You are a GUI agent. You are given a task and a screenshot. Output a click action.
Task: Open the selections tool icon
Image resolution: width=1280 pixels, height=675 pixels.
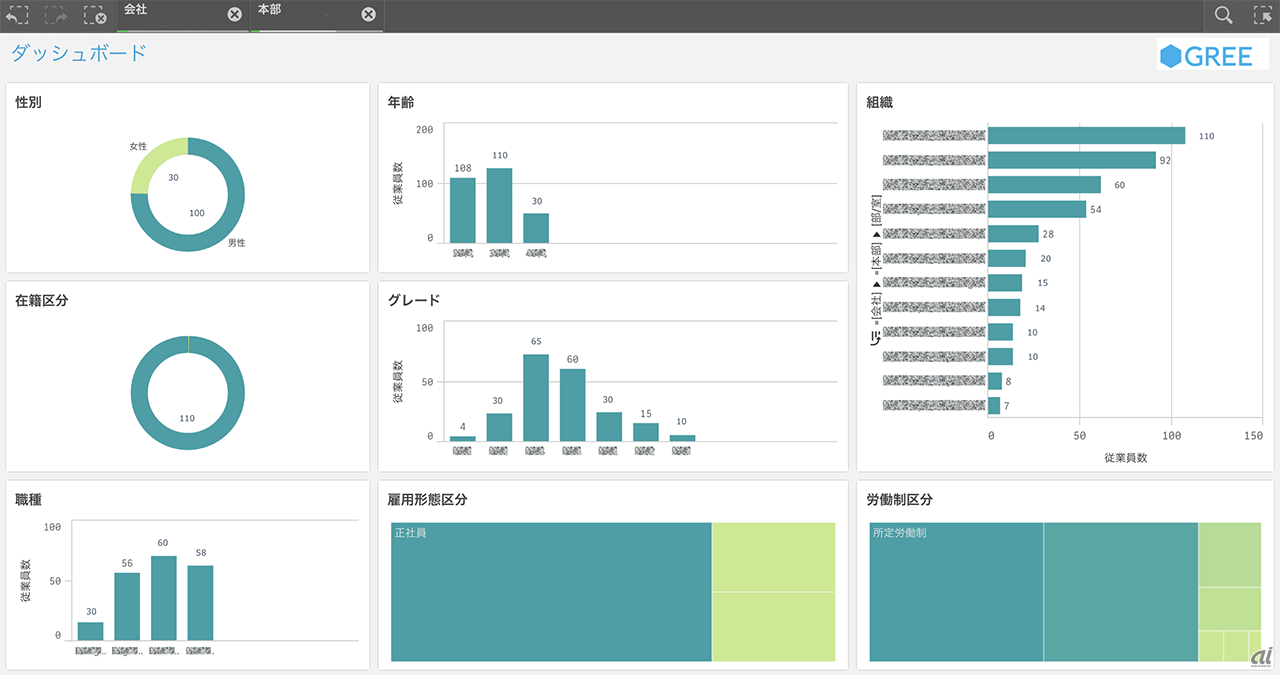(1262, 15)
